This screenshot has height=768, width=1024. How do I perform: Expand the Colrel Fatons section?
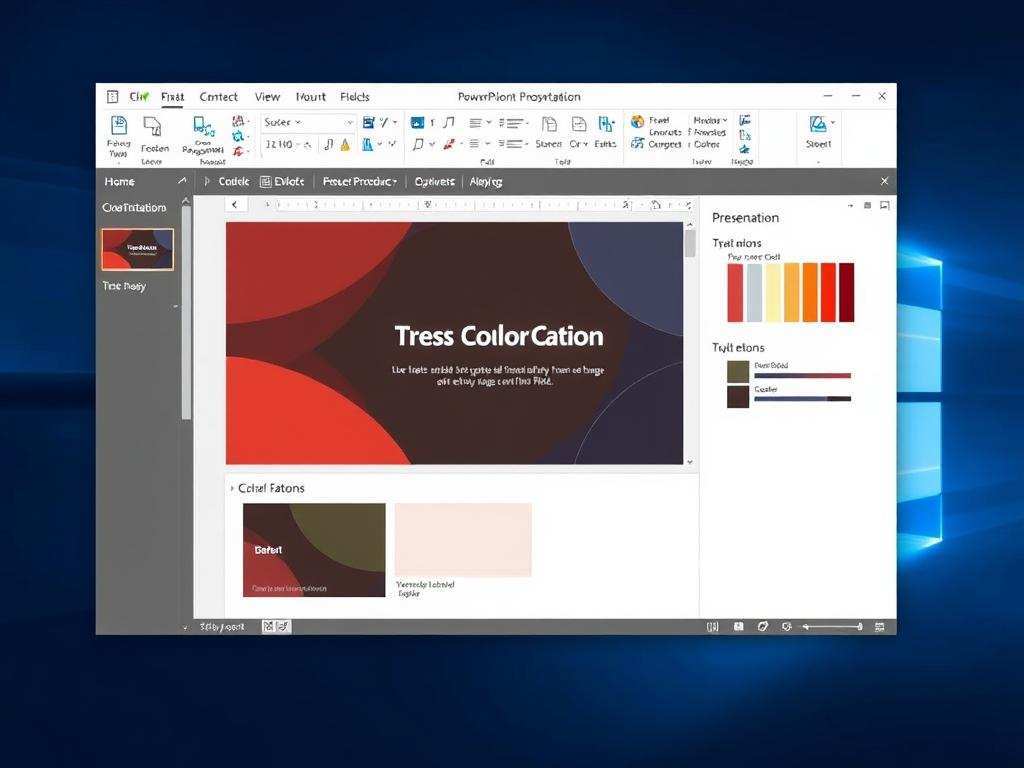click(233, 489)
